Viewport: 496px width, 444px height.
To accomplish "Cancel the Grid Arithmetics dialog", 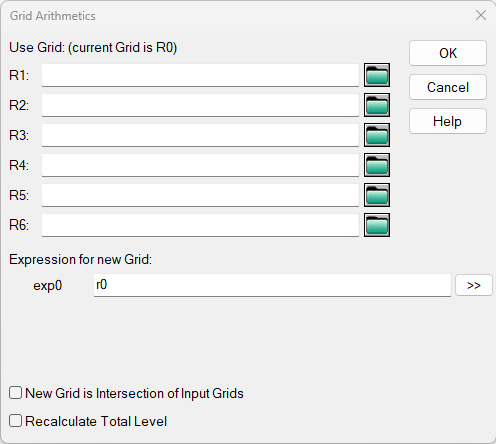I will pos(448,87).
